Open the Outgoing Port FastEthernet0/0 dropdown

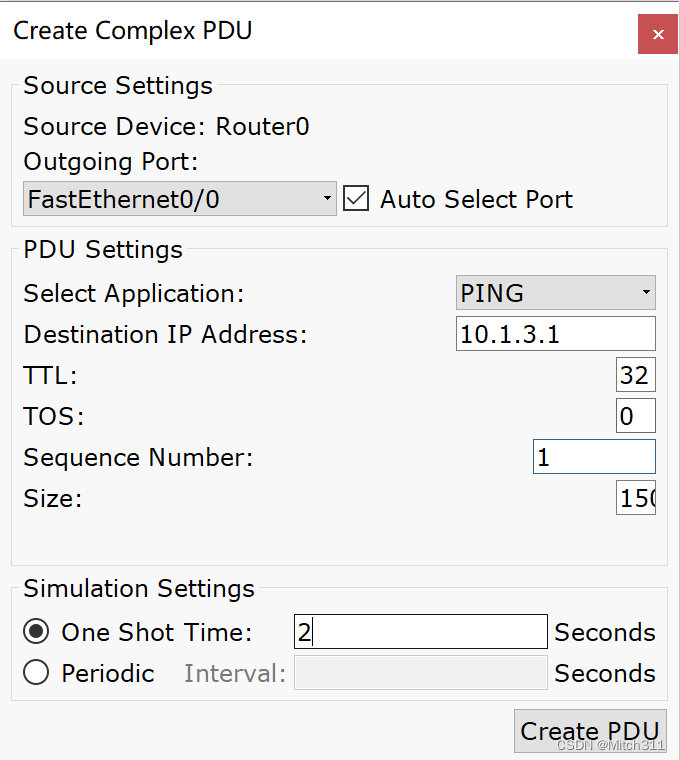(x=180, y=199)
